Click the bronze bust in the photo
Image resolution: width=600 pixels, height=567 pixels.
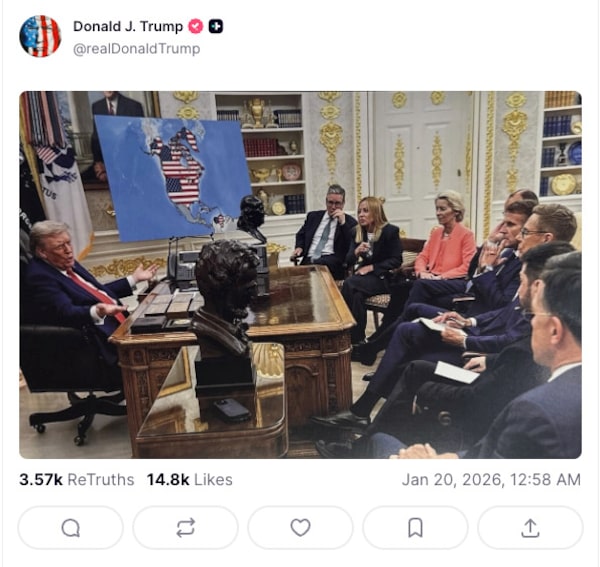click(226, 298)
